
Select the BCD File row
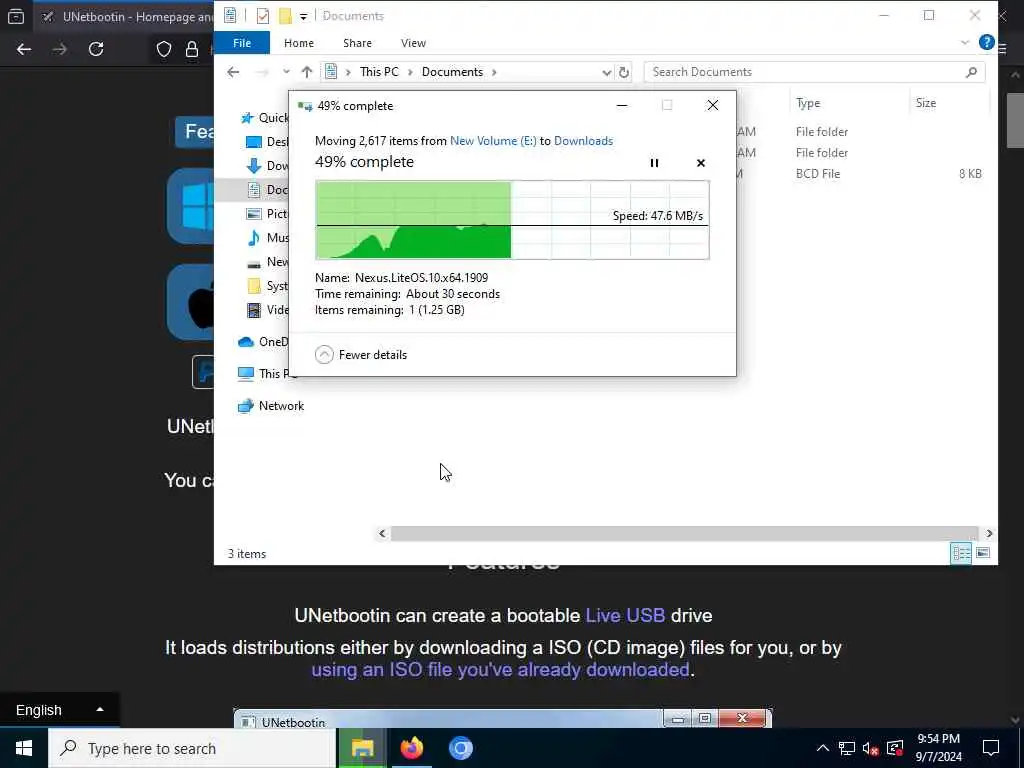(862, 174)
